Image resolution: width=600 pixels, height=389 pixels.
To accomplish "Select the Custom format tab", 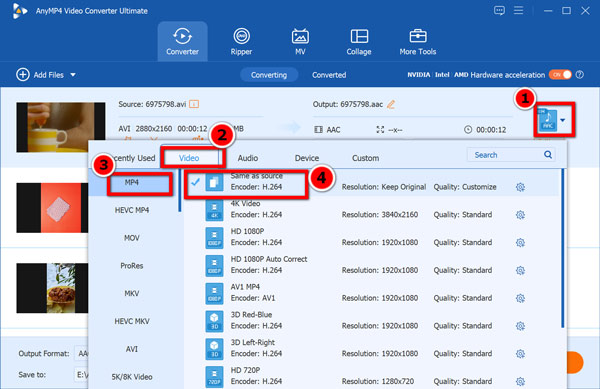I will pos(365,158).
